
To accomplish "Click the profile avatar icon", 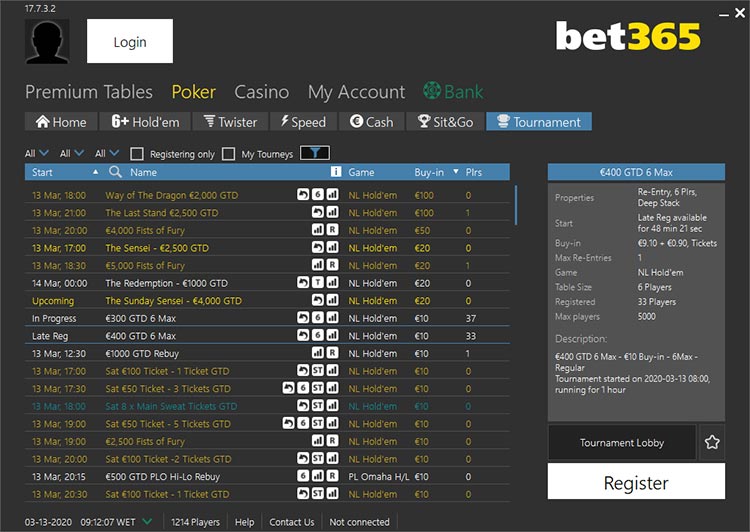I will [x=47, y=41].
